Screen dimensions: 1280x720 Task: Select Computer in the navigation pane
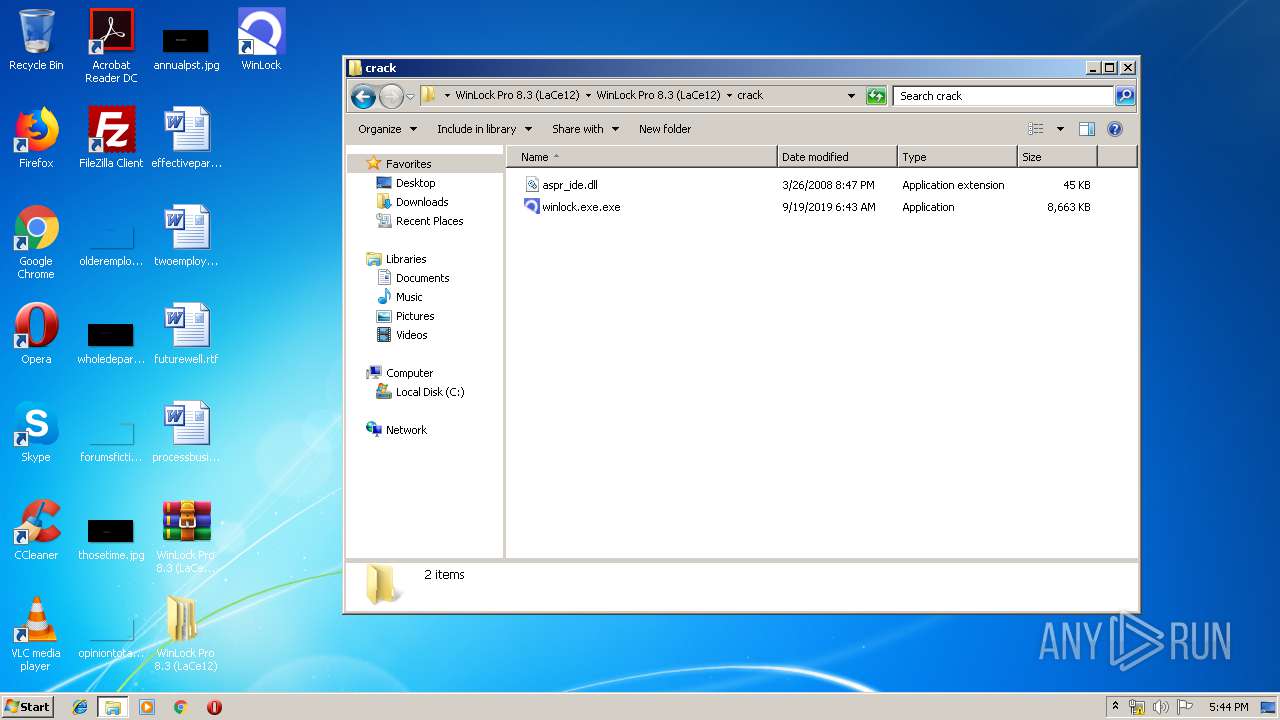[409, 373]
